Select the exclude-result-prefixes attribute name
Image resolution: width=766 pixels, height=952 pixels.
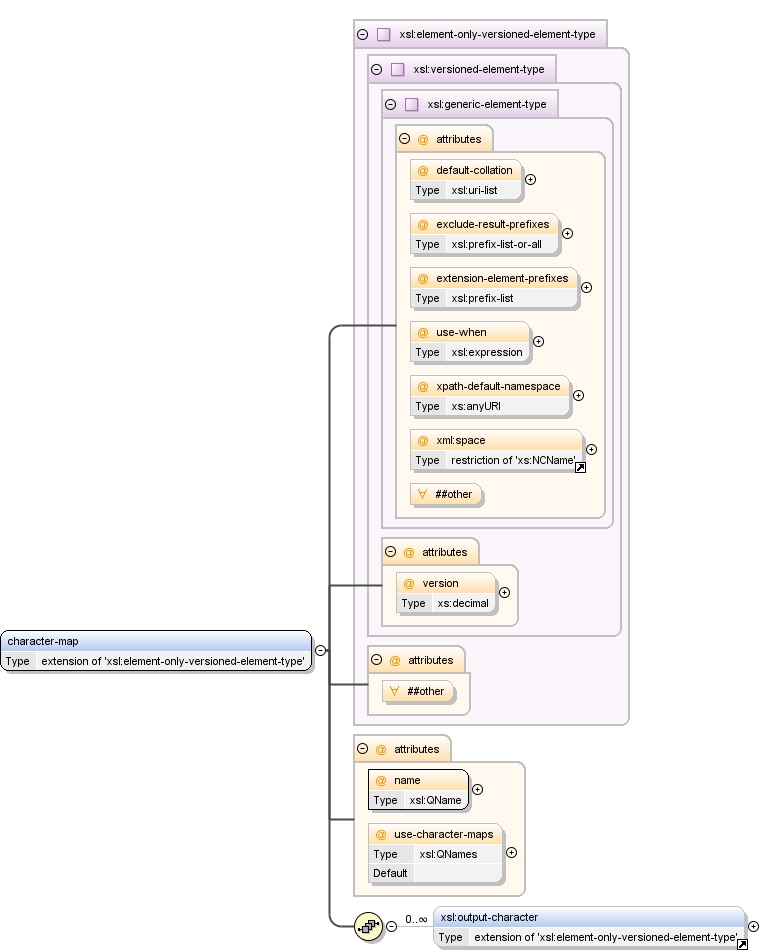pyautogui.click(x=492, y=225)
